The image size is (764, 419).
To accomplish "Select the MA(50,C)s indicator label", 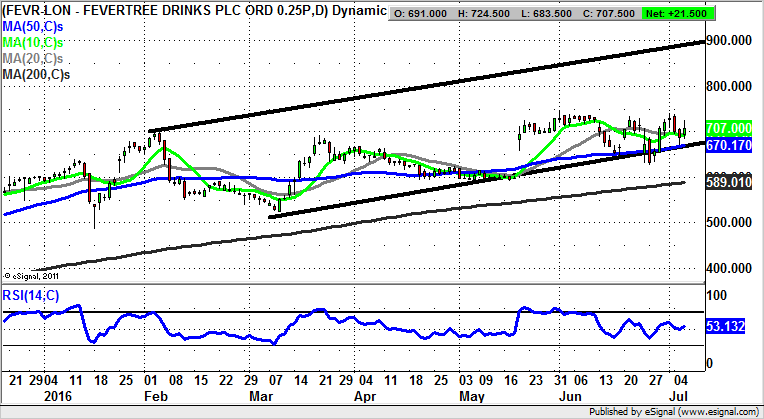I will coord(34,25).
